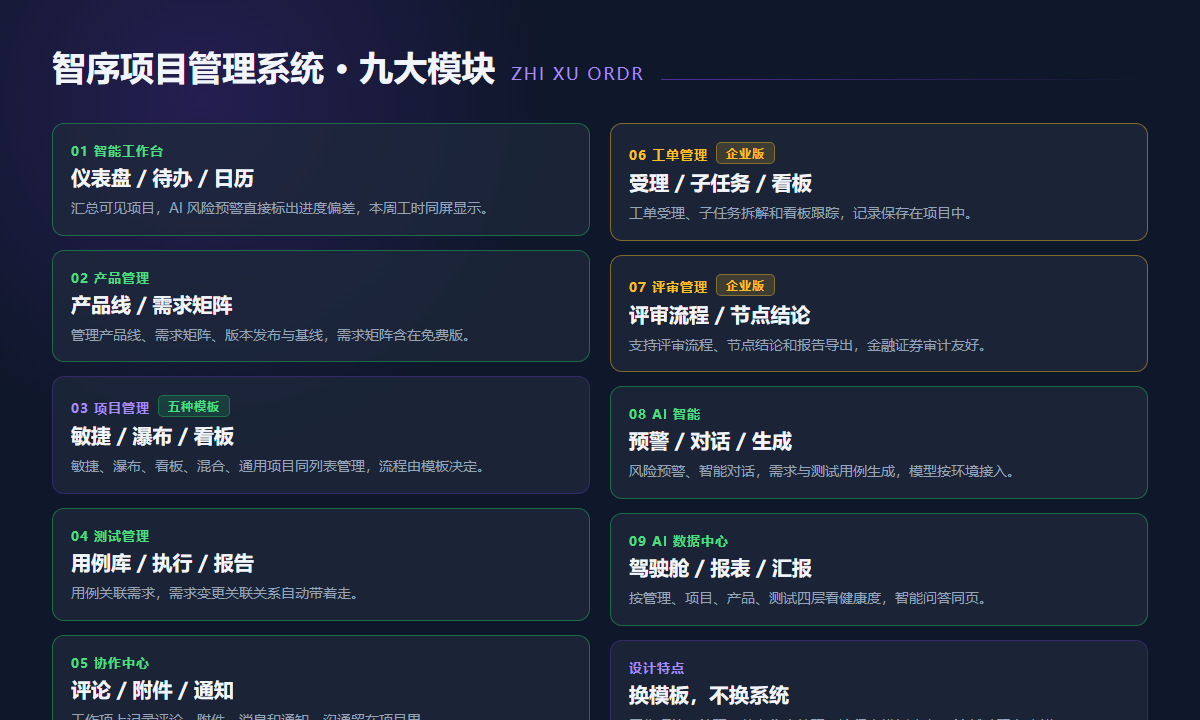Click description starting 汇总可见项目
The height and width of the screenshot is (720, 1200).
(x=280, y=208)
